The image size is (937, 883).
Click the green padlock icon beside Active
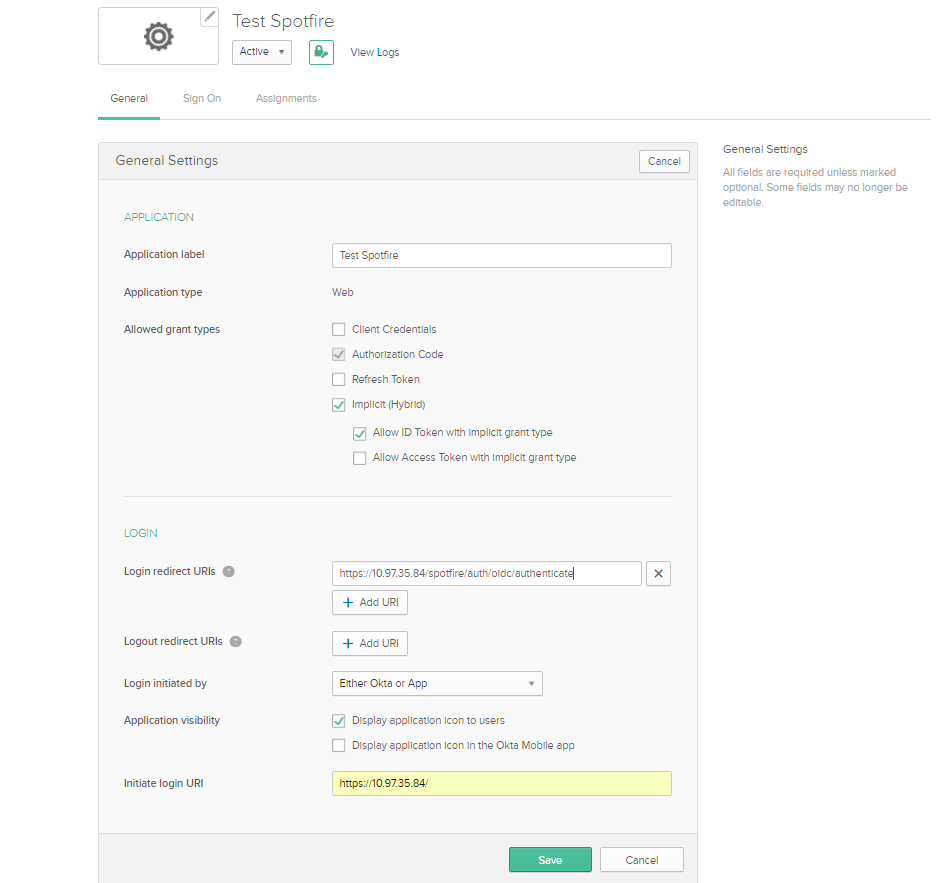[320, 52]
